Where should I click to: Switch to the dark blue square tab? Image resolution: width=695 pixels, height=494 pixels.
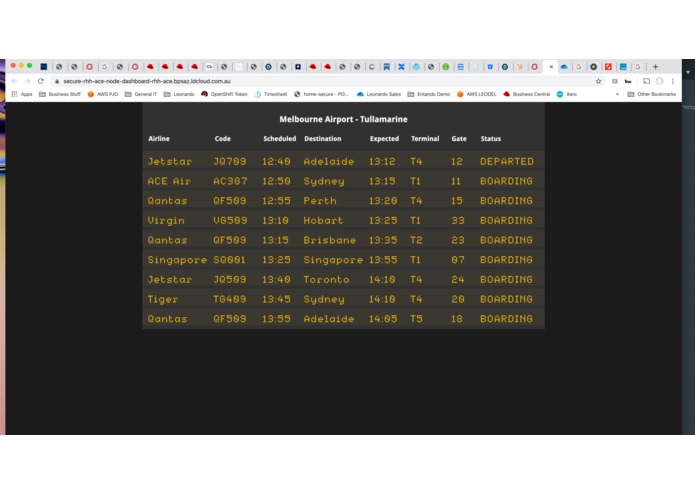(x=44, y=67)
